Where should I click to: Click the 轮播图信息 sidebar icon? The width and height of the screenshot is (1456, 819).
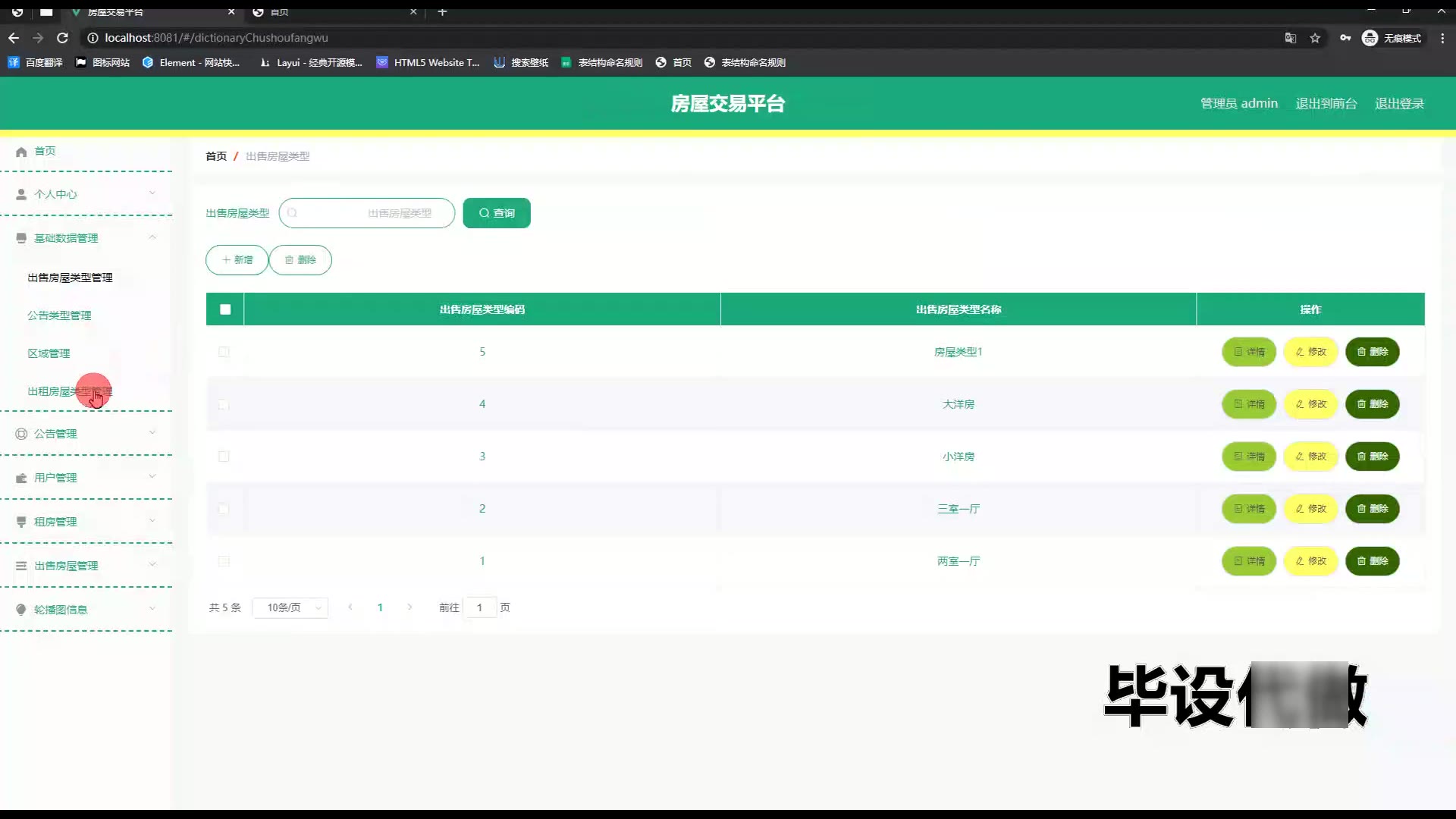(21, 610)
